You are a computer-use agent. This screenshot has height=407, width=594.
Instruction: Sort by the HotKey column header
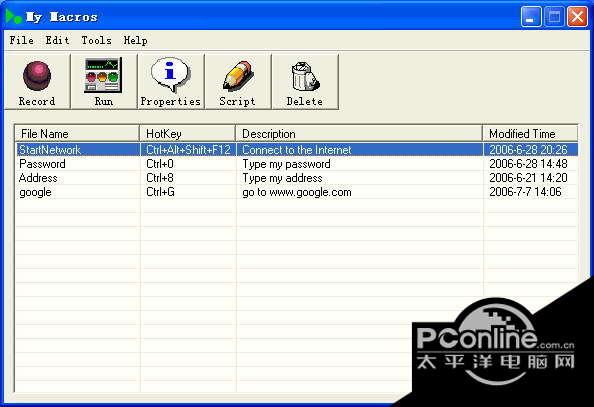coord(188,134)
